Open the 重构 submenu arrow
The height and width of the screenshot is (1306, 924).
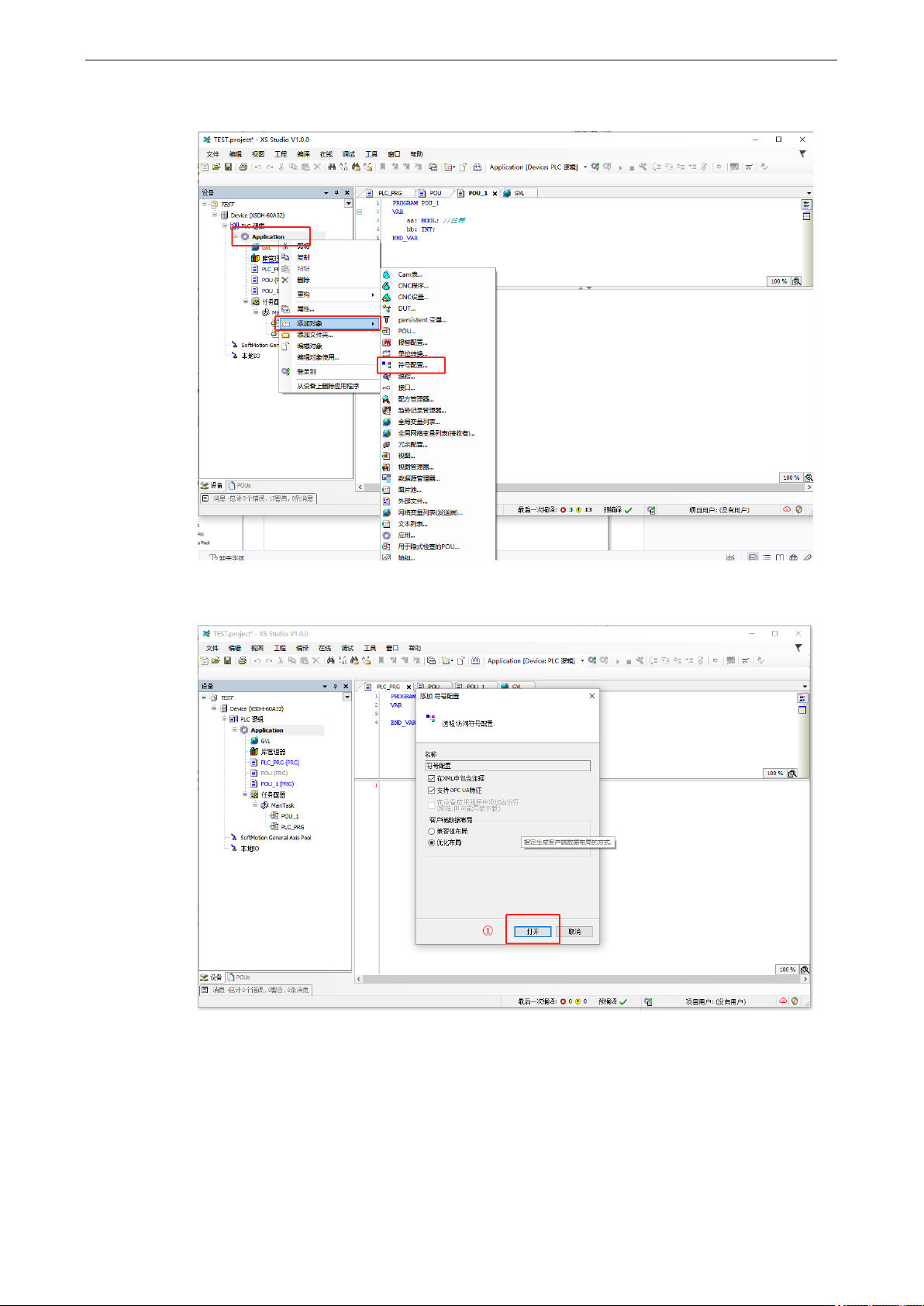[373, 295]
